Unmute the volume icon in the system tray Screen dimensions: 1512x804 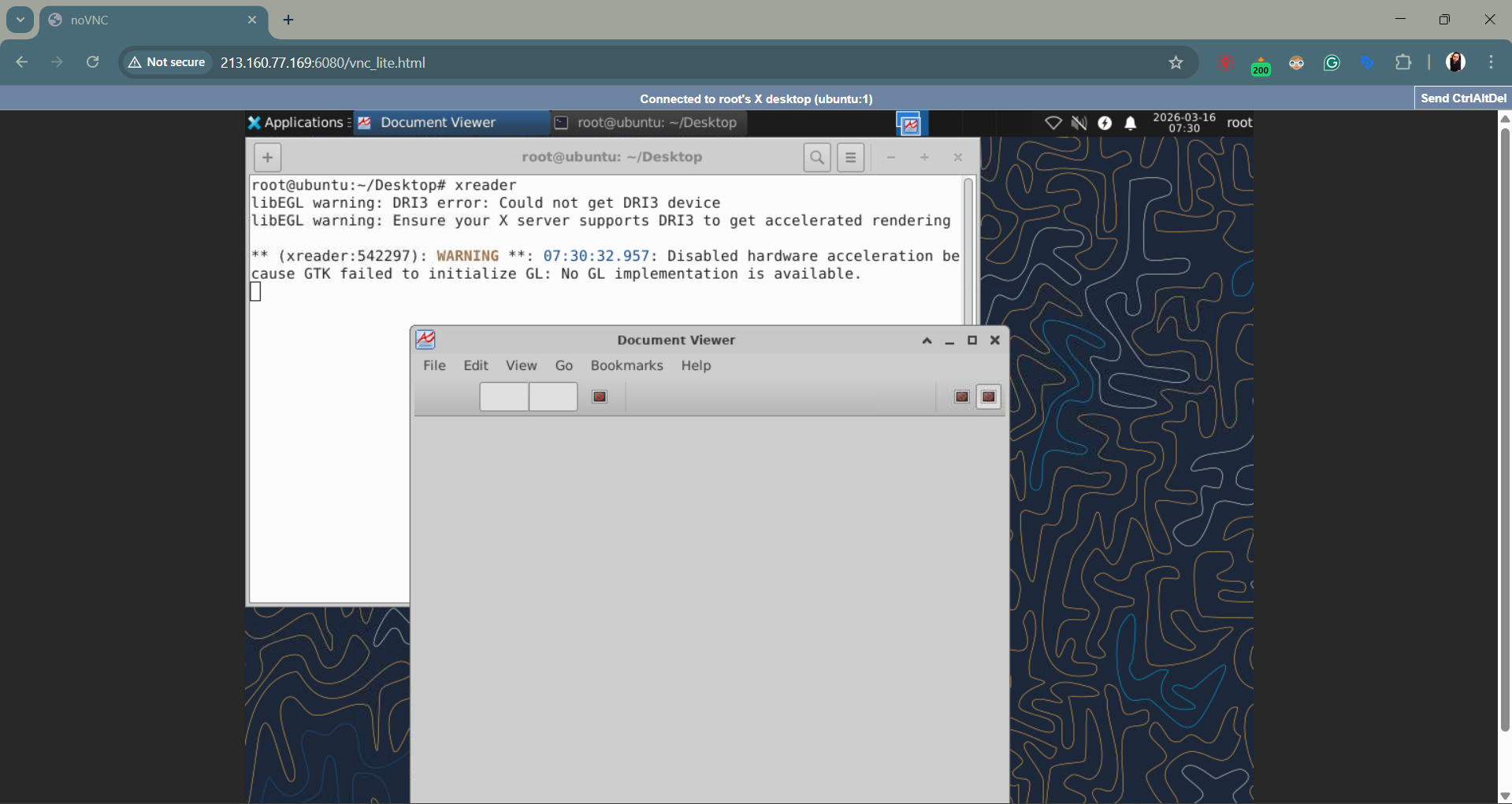(x=1080, y=123)
